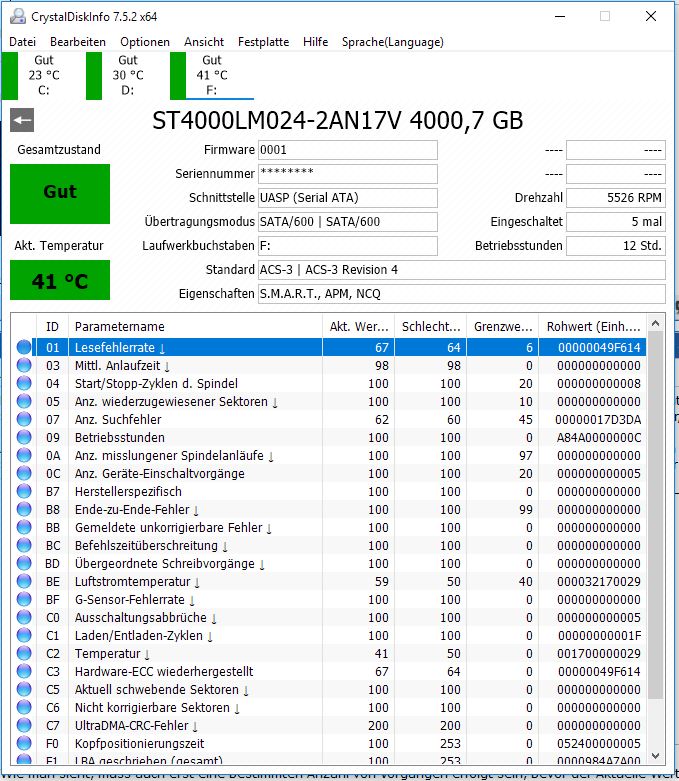Click status orb of misslungener Spindelanläufe row
This screenshot has height=781, width=679.
[23, 455]
